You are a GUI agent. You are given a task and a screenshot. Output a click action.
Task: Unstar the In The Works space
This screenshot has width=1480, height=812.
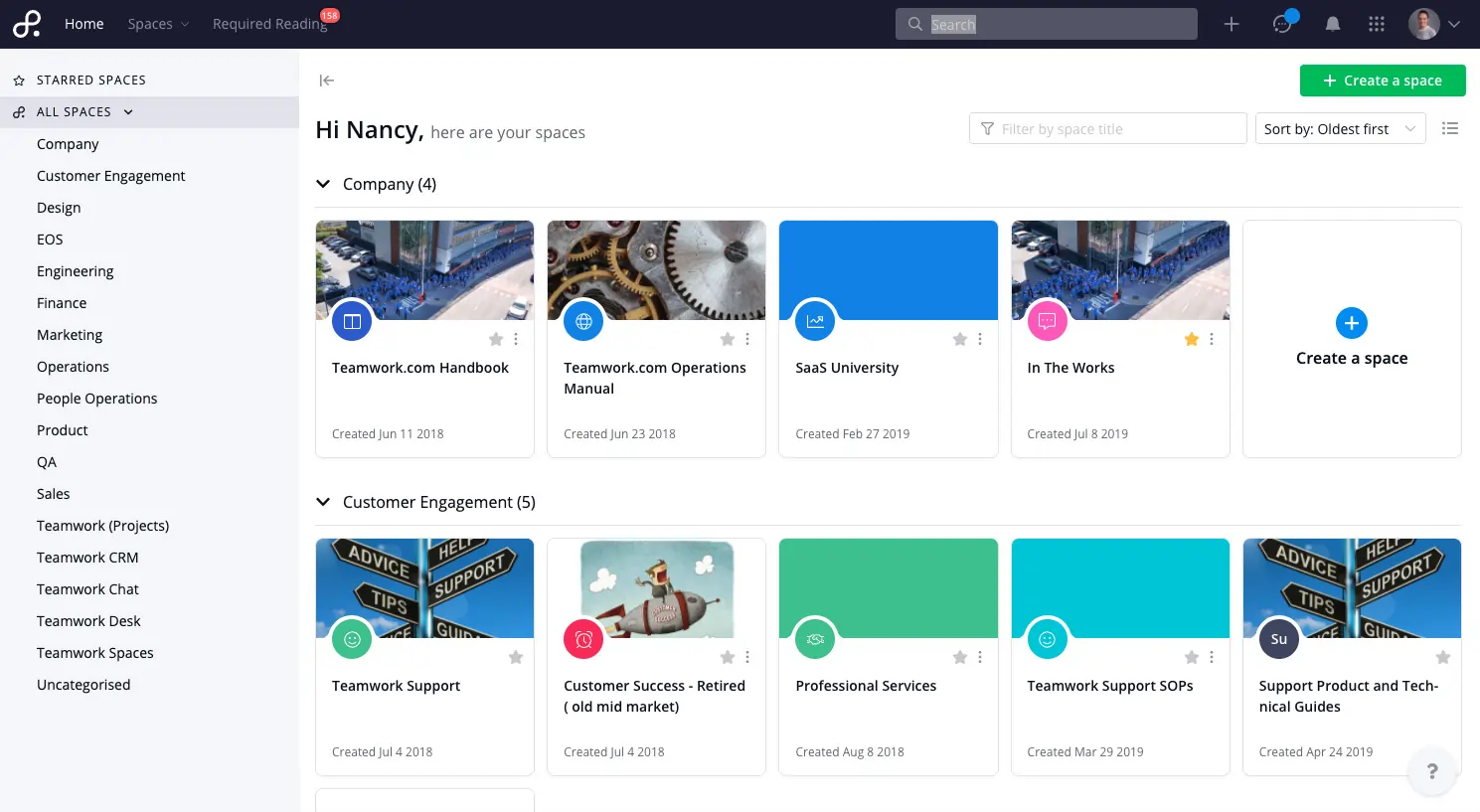[x=1192, y=339]
